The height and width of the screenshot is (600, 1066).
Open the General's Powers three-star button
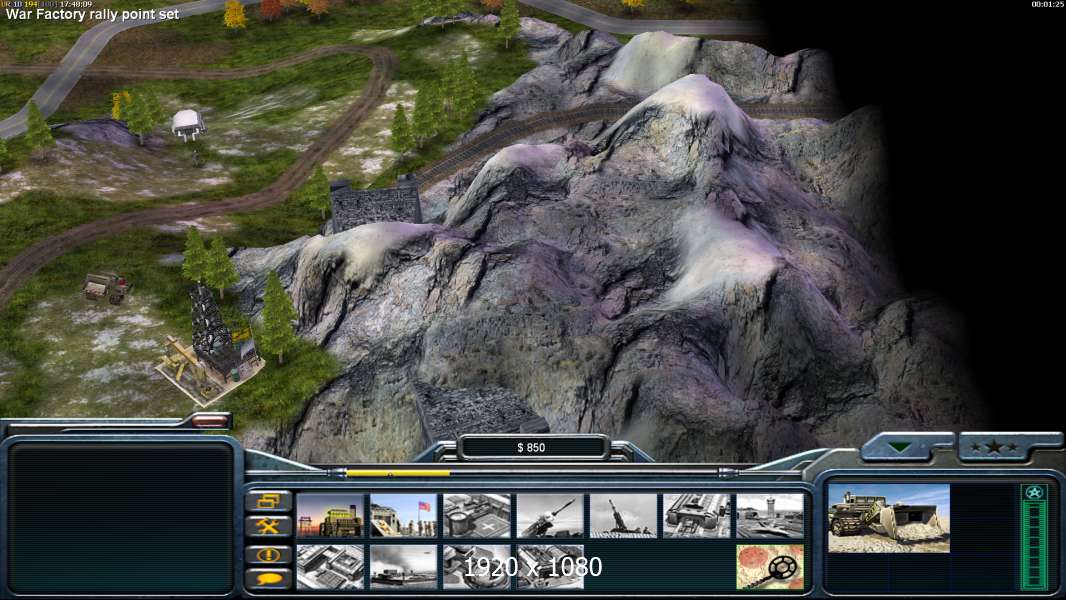coord(994,447)
